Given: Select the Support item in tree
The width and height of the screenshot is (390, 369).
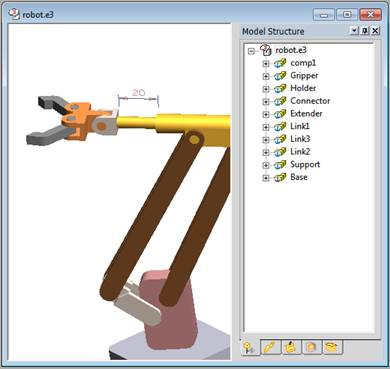Looking at the screenshot, I should 305,164.
